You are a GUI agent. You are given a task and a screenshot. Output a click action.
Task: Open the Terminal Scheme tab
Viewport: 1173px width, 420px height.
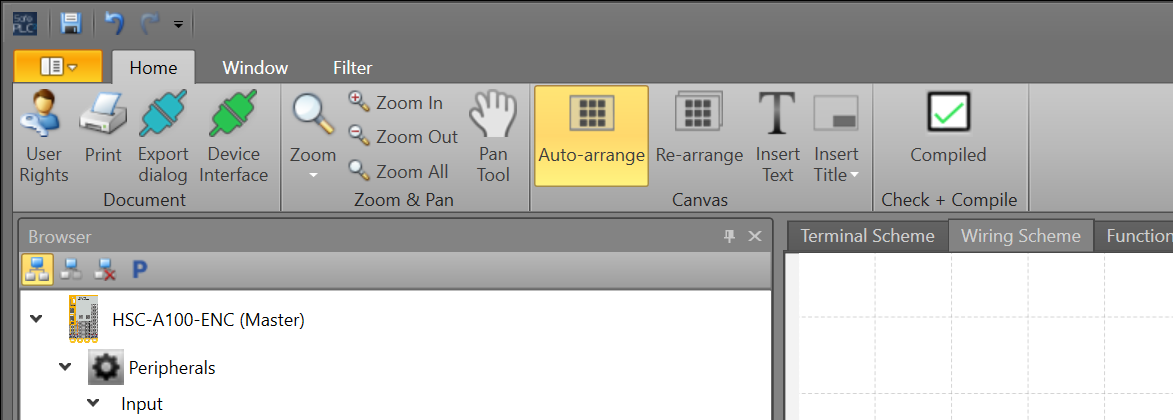[x=867, y=236]
